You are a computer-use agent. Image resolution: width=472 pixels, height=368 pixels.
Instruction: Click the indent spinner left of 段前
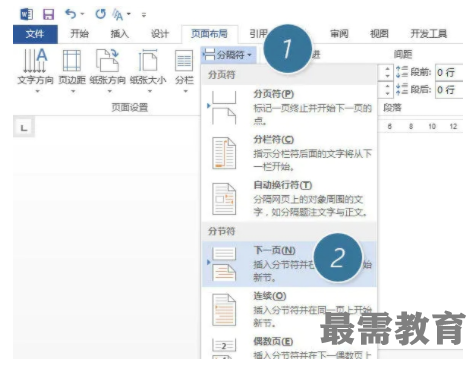click(x=387, y=72)
